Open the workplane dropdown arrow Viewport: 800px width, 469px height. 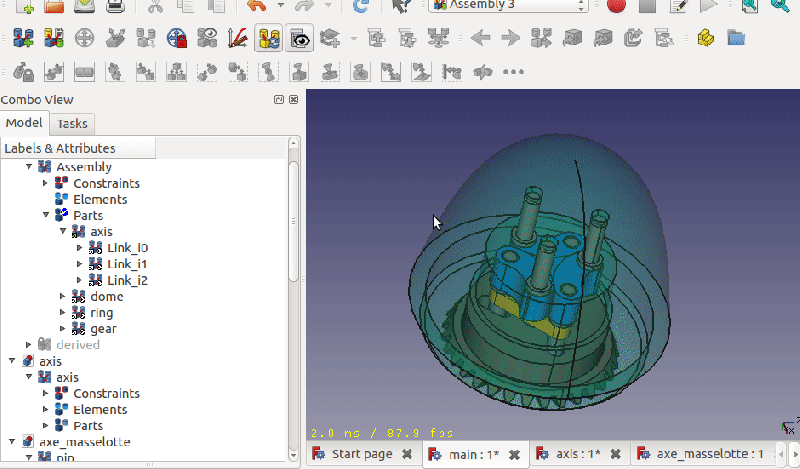(354, 38)
